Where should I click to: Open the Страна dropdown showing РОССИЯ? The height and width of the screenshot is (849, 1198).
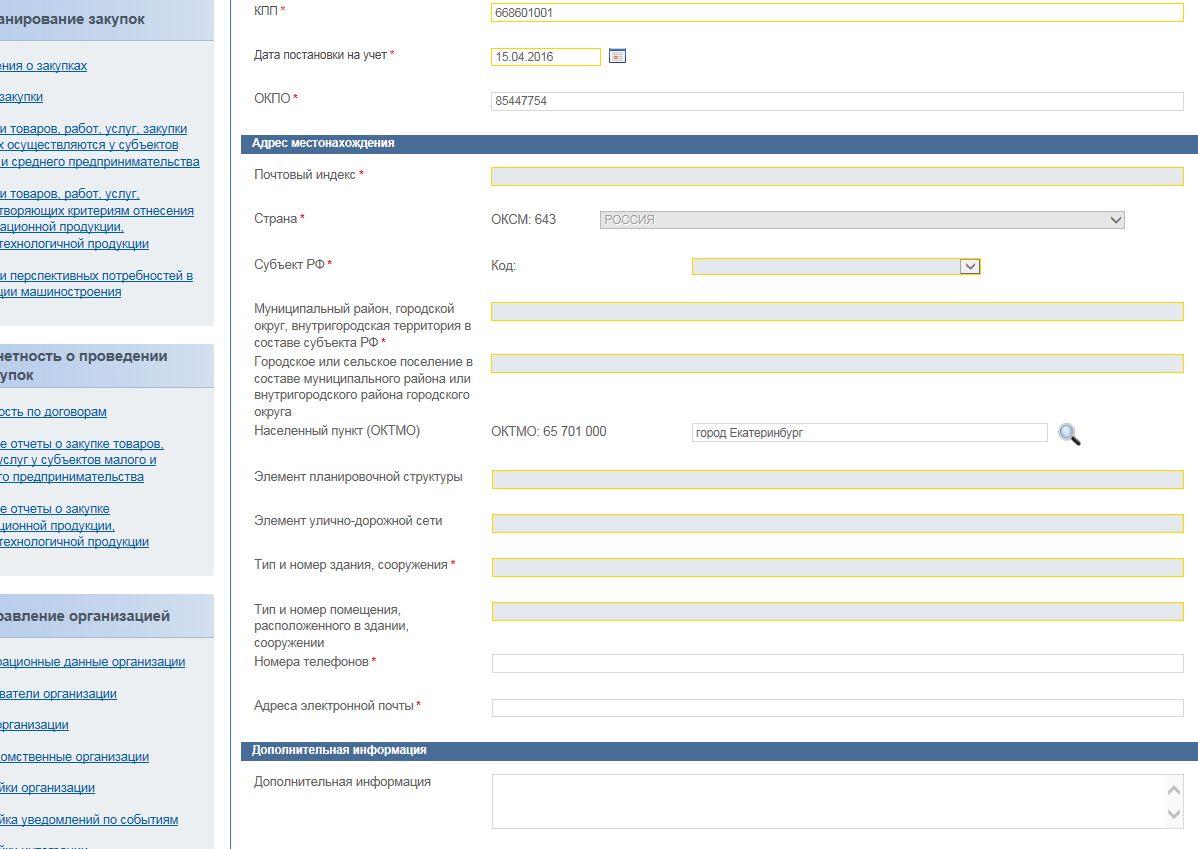tap(862, 220)
